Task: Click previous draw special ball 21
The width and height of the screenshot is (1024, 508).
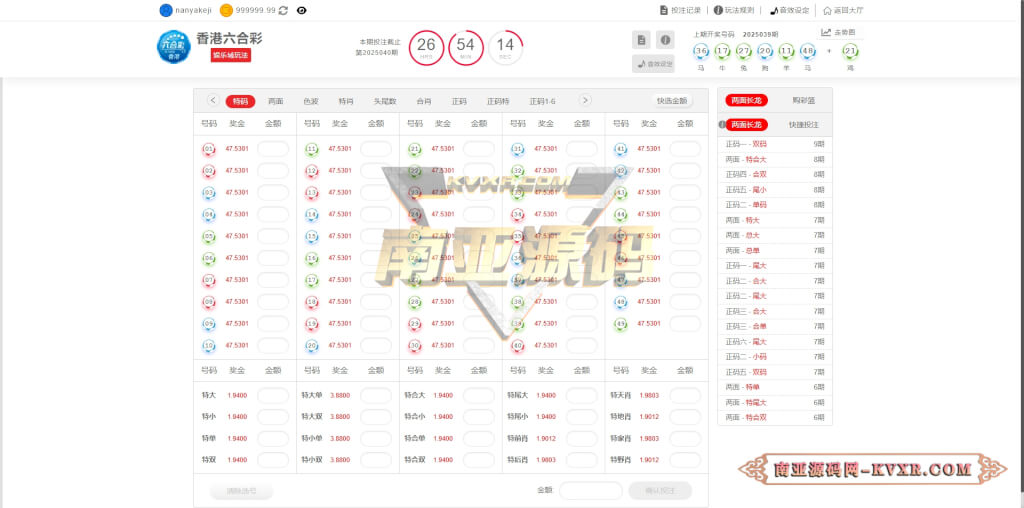Action: [850, 51]
